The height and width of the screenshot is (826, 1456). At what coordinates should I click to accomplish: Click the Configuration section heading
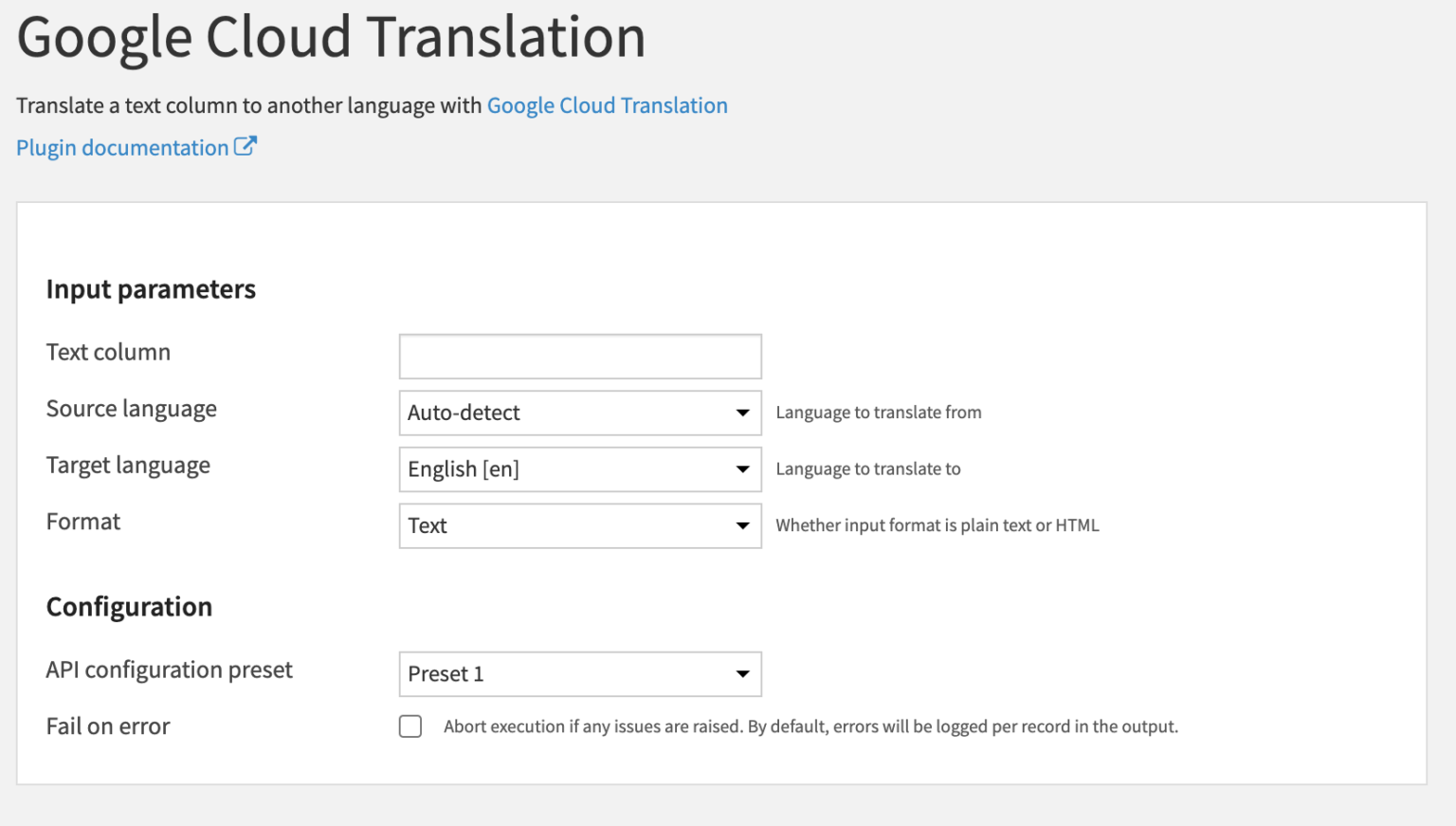coord(129,606)
